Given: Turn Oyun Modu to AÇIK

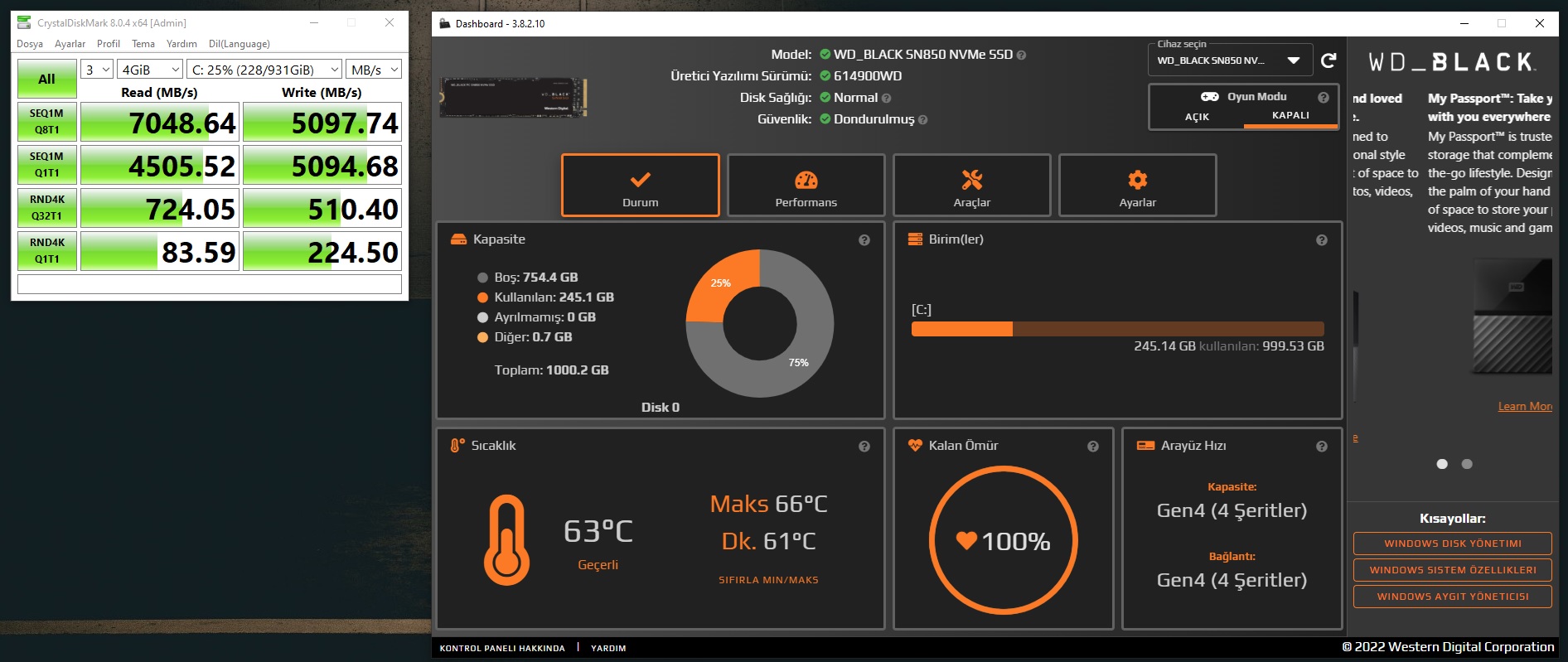Looking at the screenshot, I should click(x=1197, y=117).
